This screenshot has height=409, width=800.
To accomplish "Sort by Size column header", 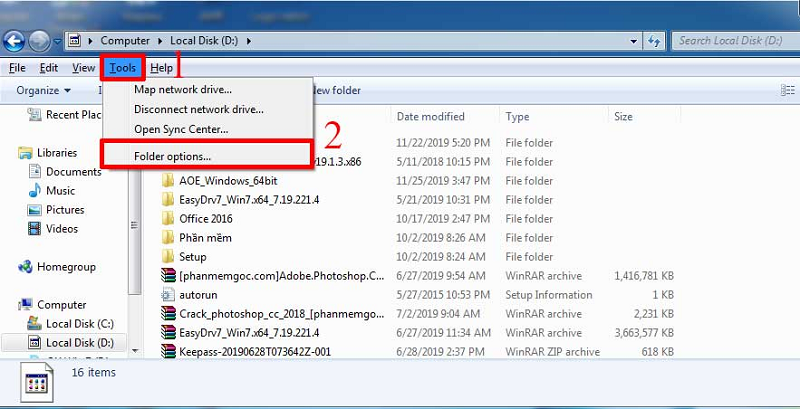I will 623,117.
